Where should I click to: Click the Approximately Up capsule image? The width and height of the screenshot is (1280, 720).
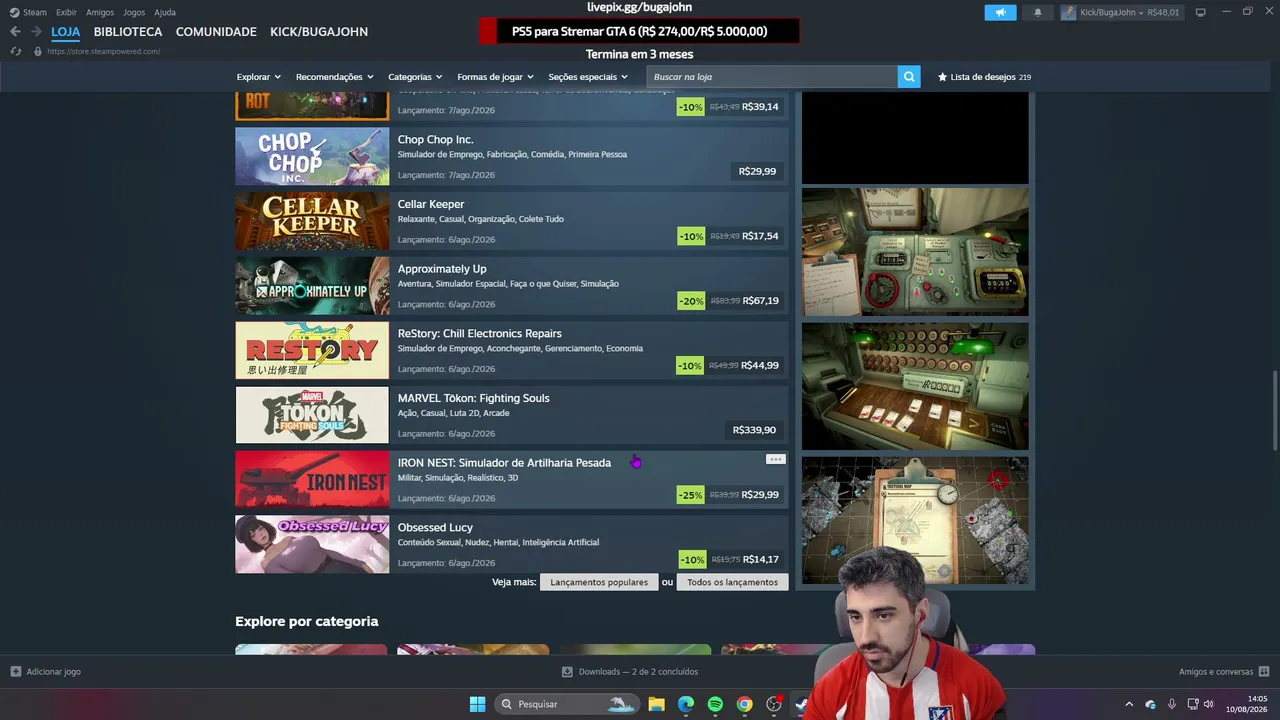click(x=312, y=286)
